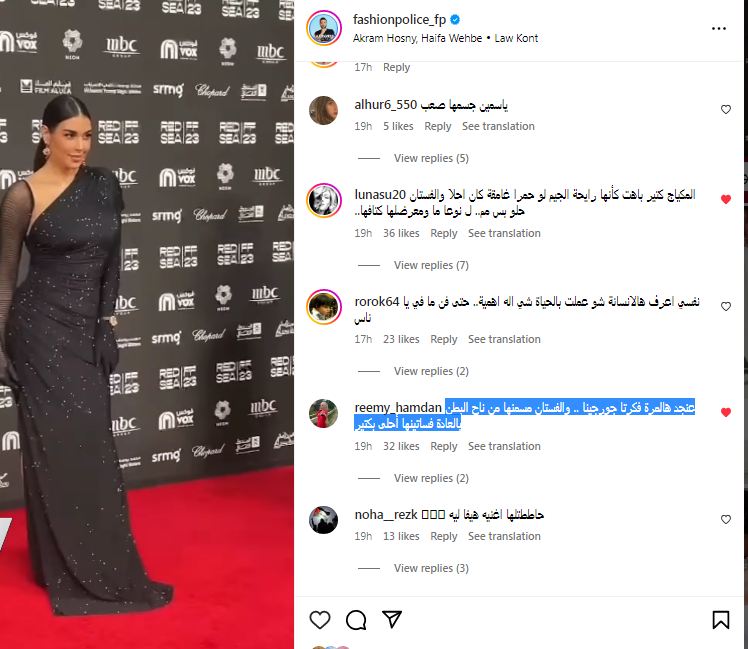Open the comment bubble icon below comments
Image resolution: width=748 pixels, height=649 pixels.
356,619
